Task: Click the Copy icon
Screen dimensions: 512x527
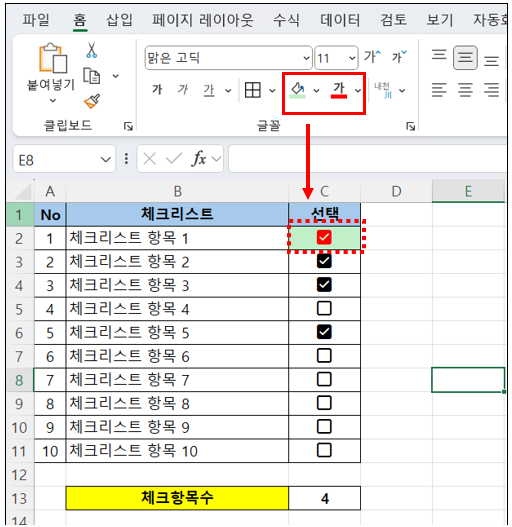Action: 91,76
